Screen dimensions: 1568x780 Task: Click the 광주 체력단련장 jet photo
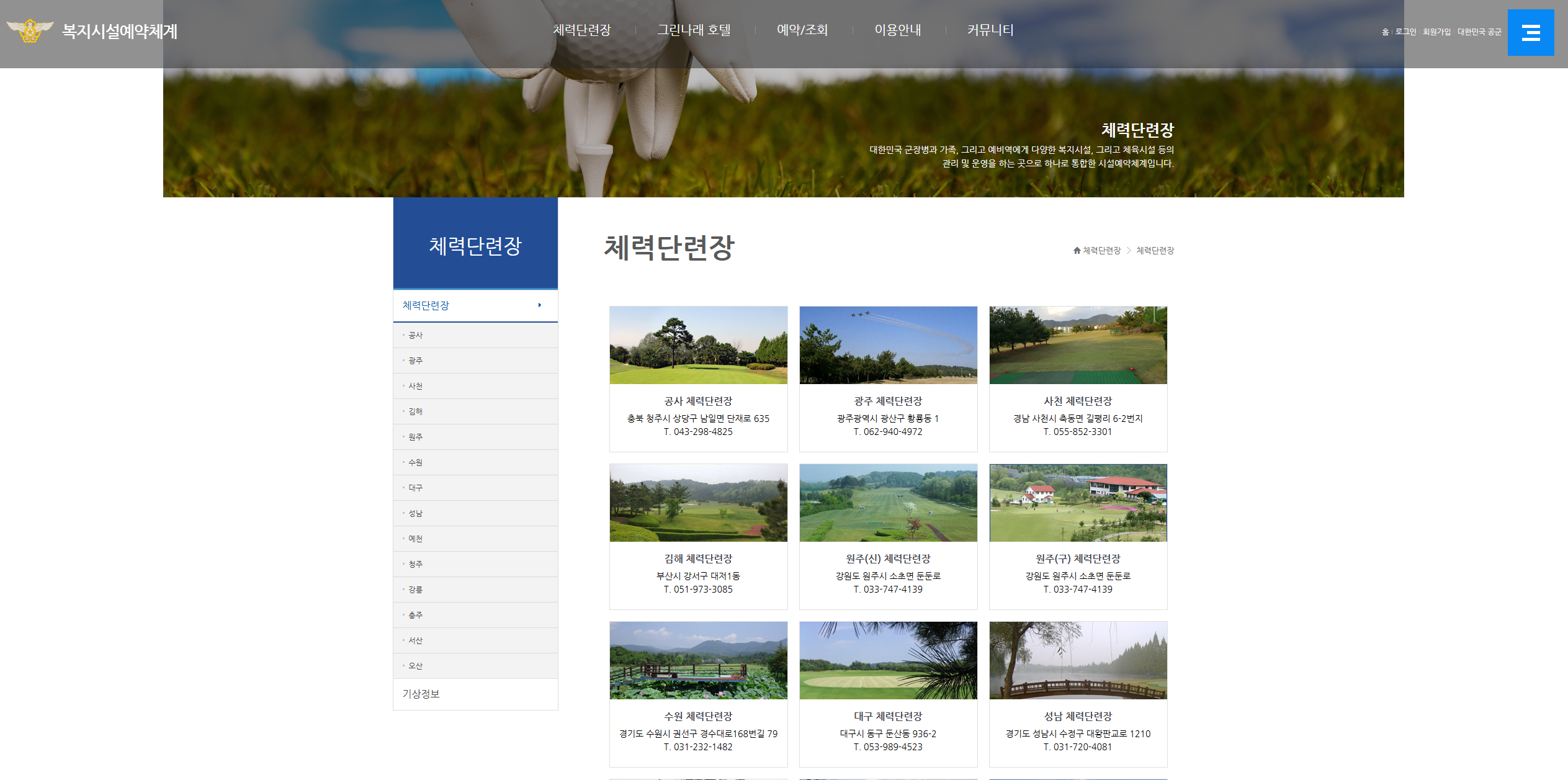[x=888, y=345]
